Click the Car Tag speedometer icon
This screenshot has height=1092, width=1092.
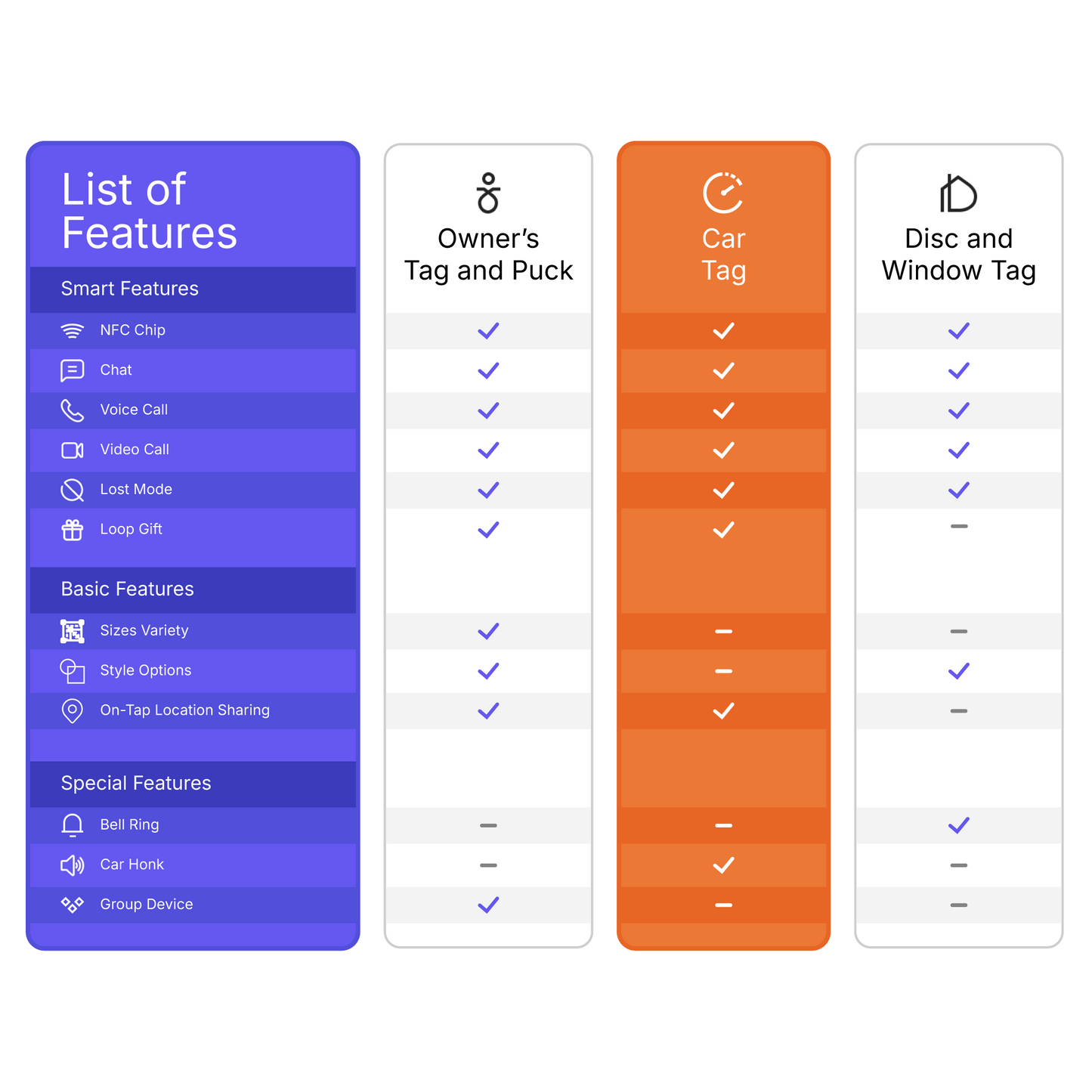723,193
